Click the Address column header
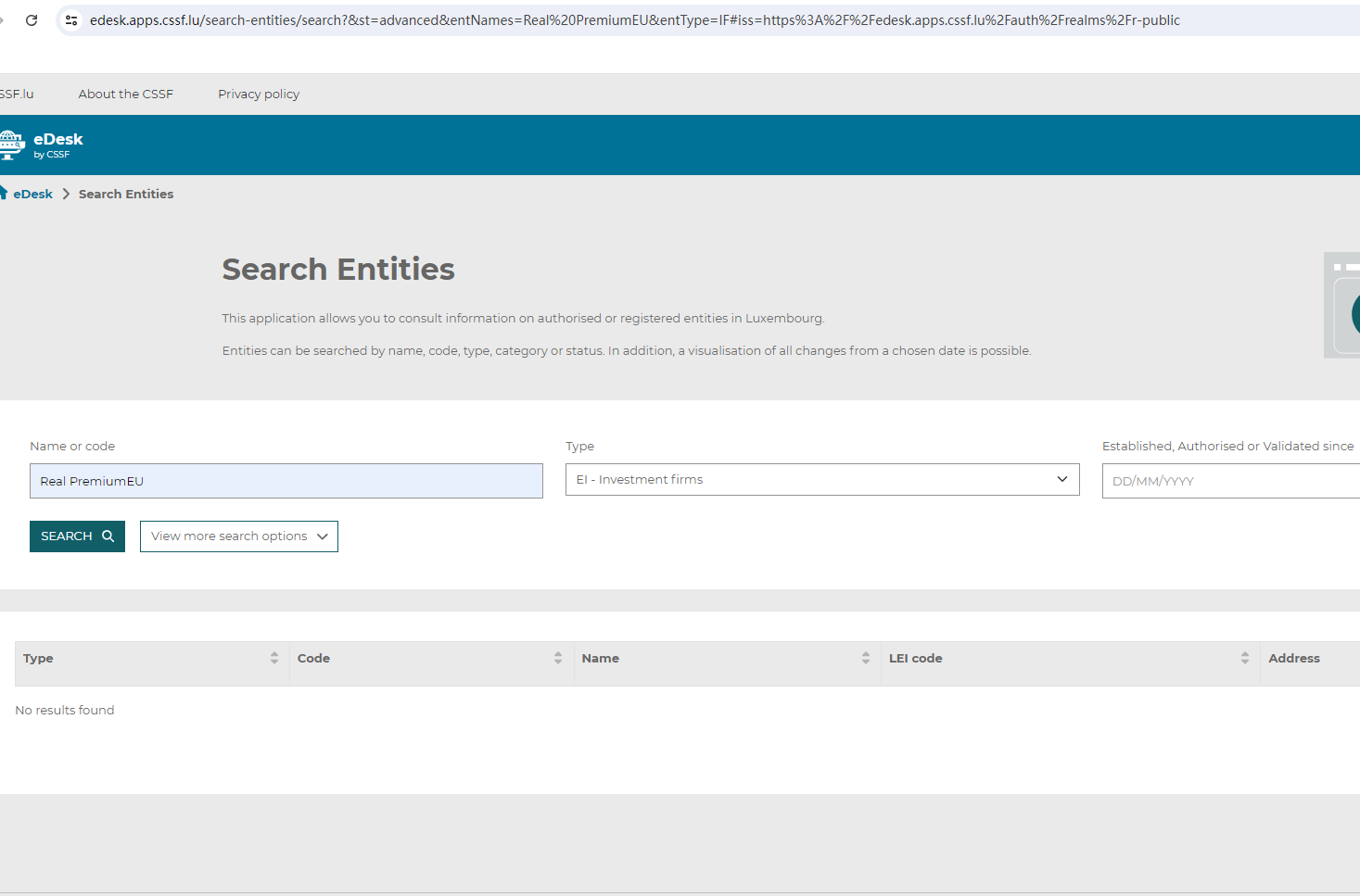1360x896 pixels. pos(1293,659)
